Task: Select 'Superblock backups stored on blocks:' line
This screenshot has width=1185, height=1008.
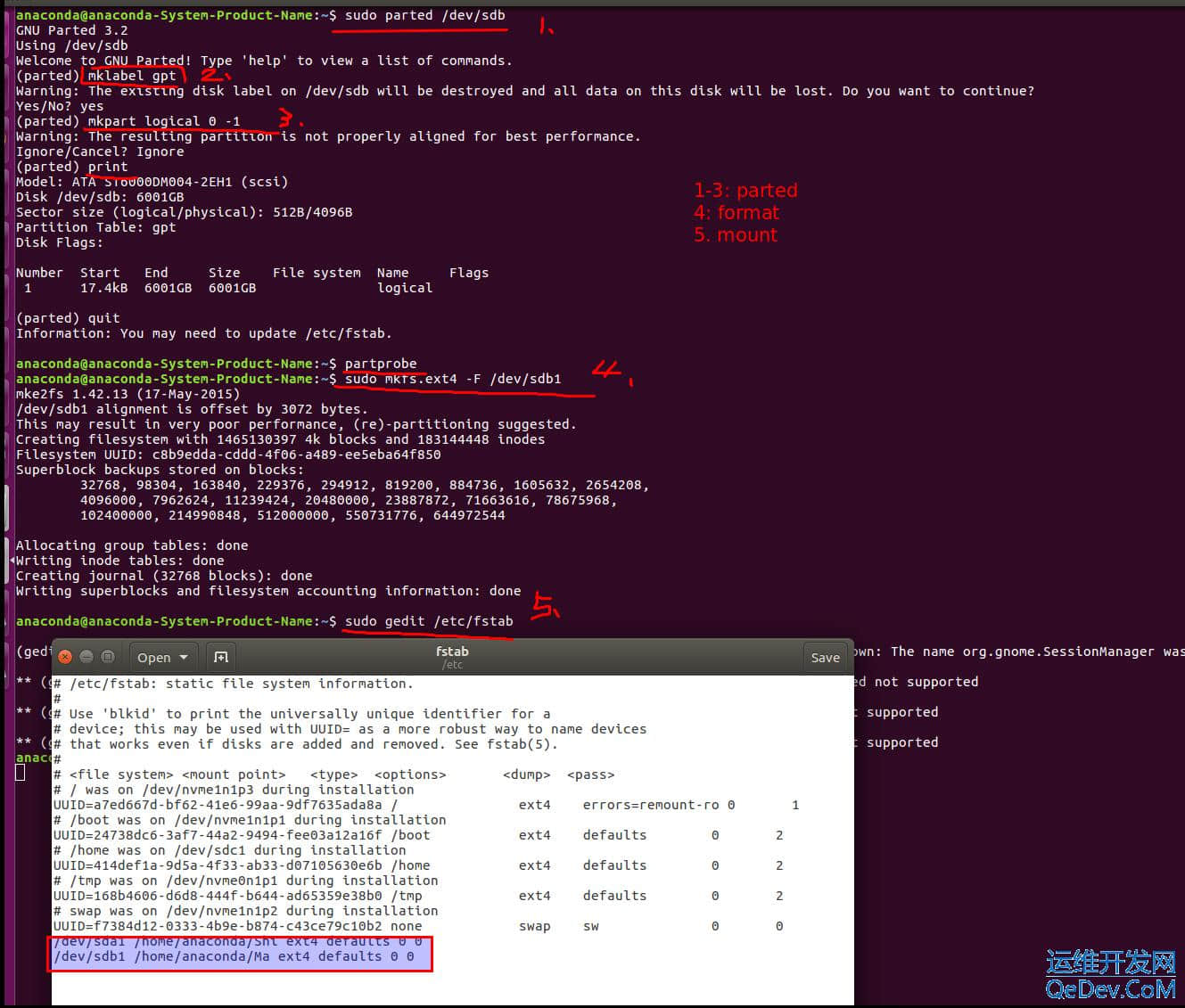Action: (x=160, y=470)
